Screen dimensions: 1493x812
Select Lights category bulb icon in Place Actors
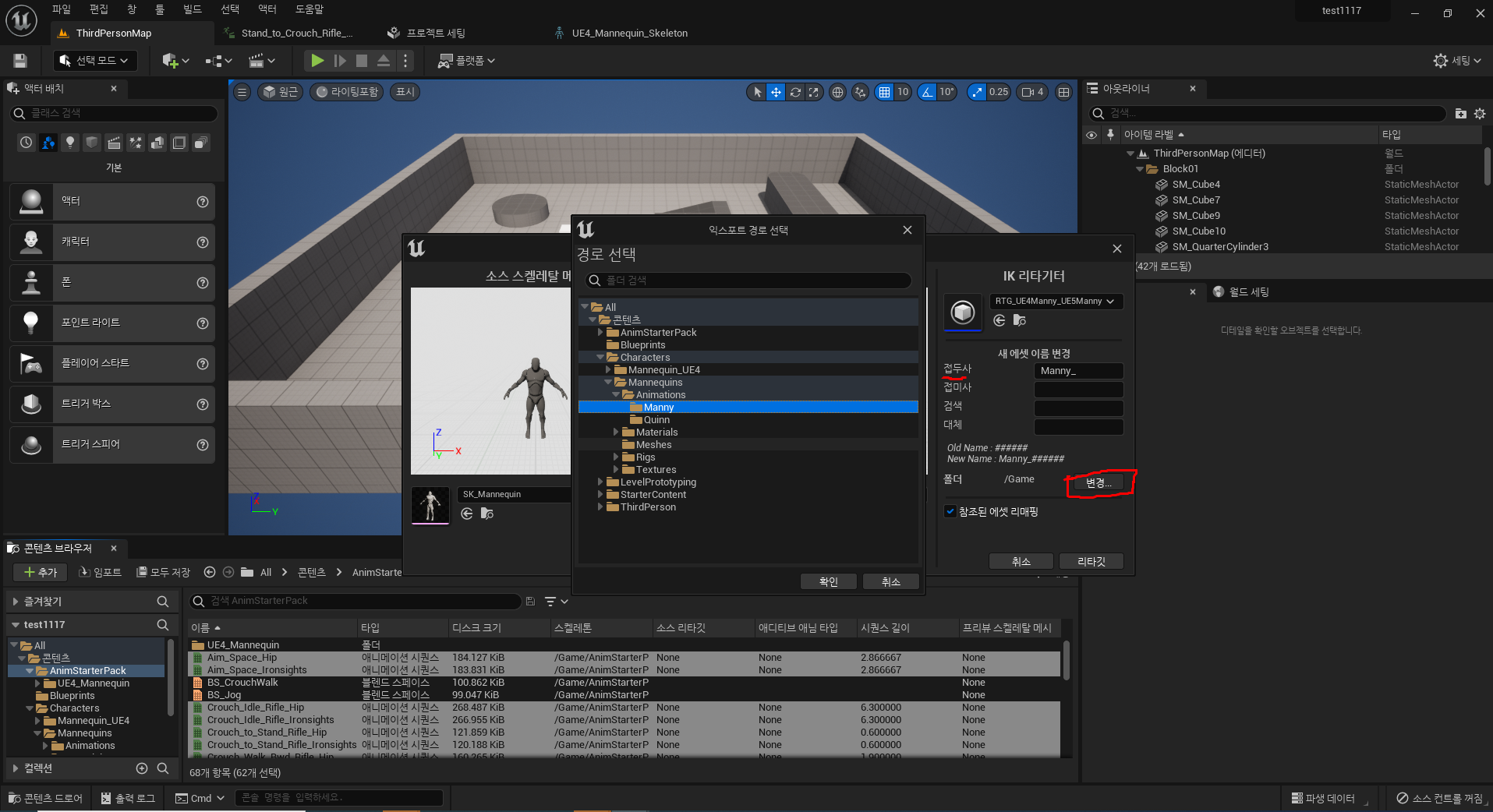70,143
